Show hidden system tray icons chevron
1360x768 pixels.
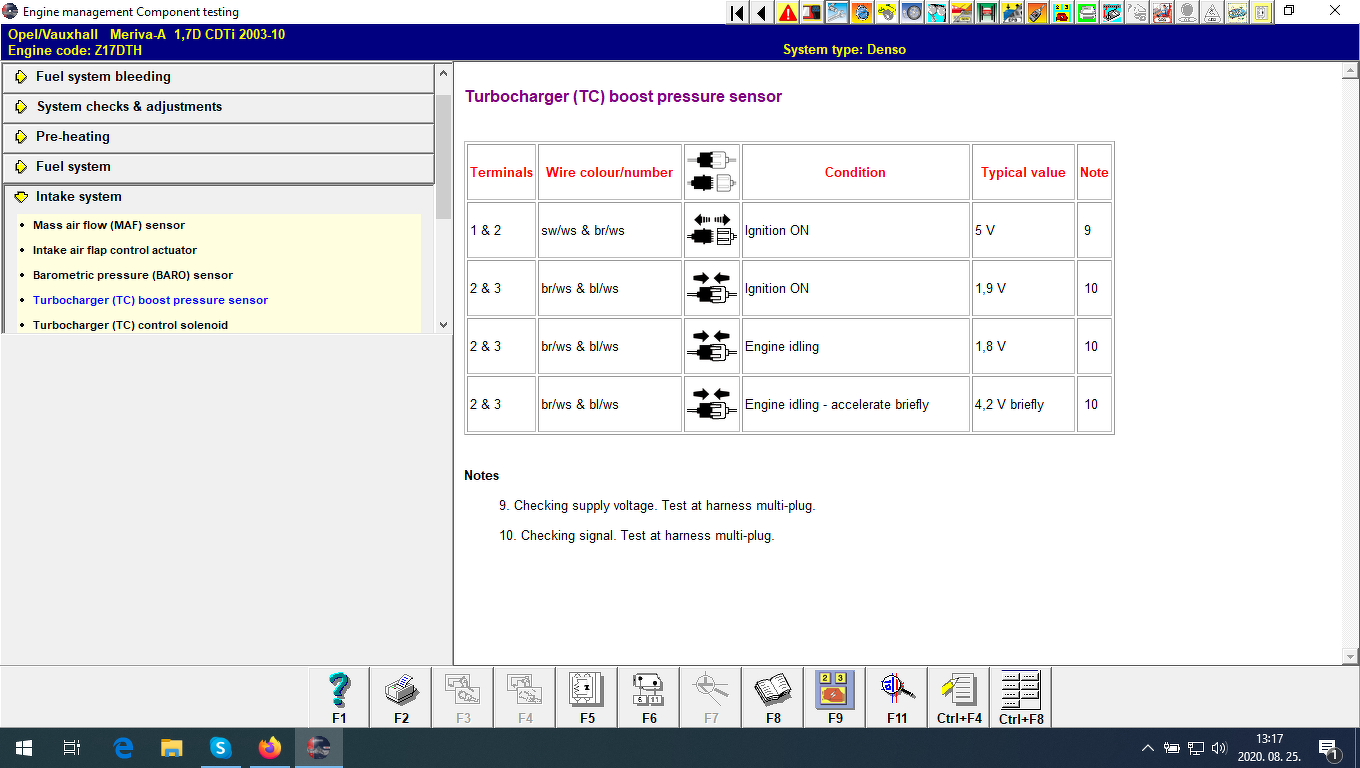click(1147, 748)
